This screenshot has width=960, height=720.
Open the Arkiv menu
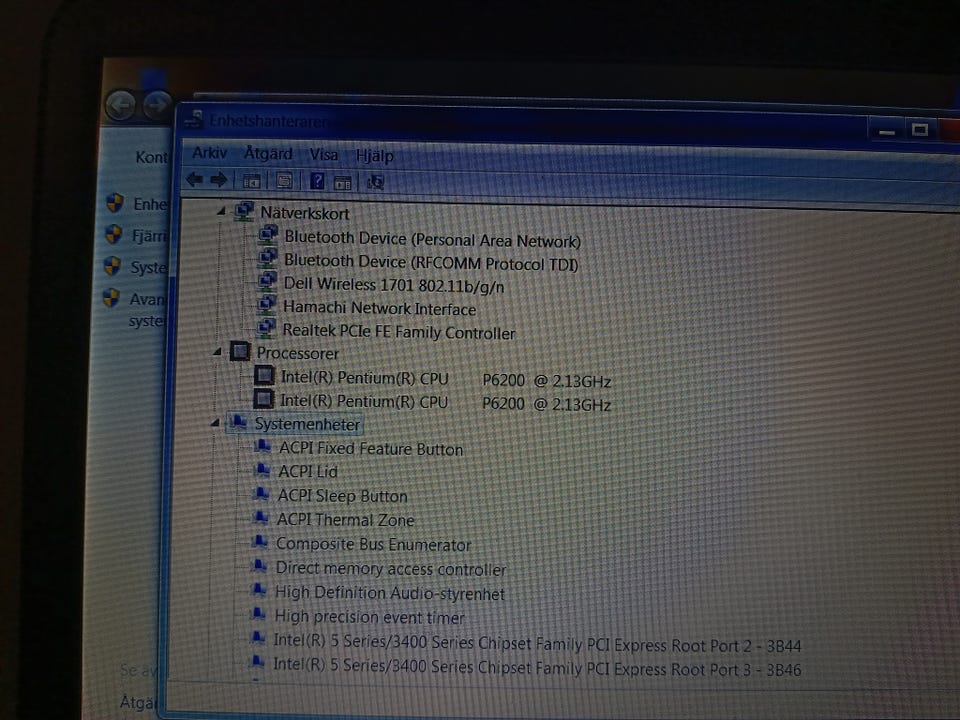(x=210, y=152)
